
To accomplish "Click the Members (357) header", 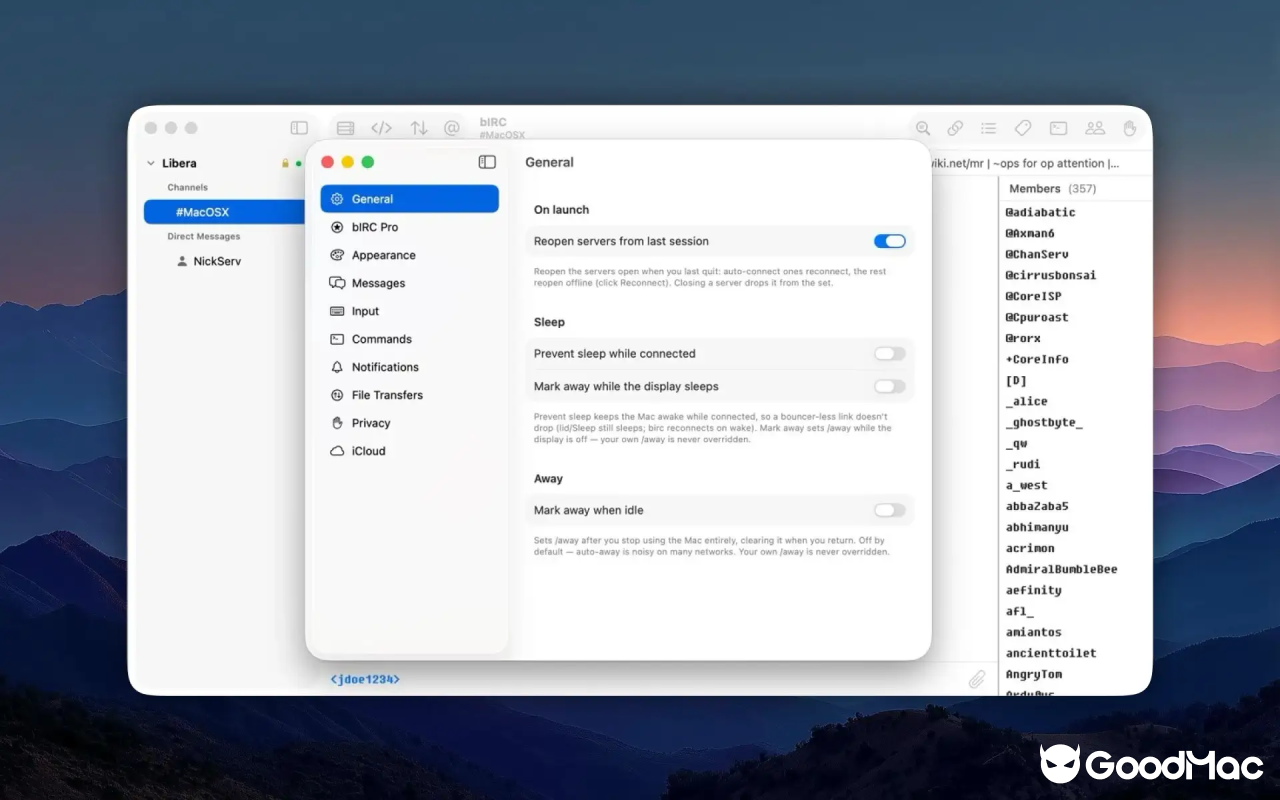I will tap(1053, 188).
